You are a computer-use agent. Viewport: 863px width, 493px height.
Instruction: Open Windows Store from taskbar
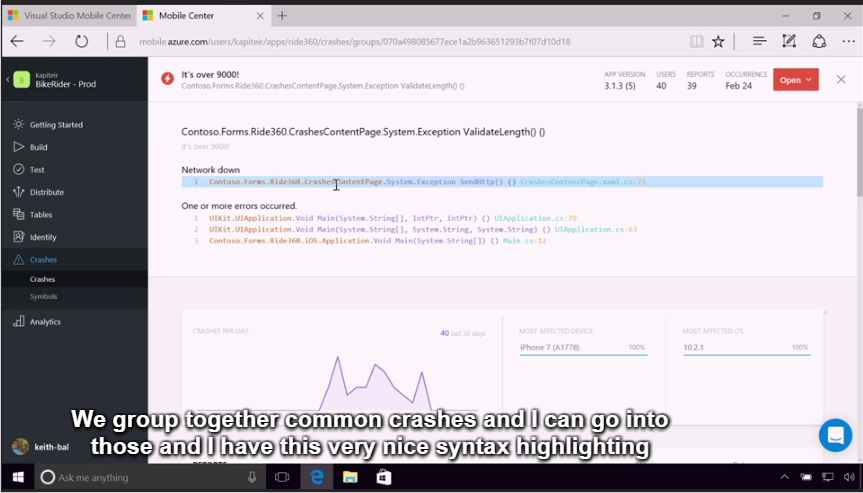pos(384,477)
